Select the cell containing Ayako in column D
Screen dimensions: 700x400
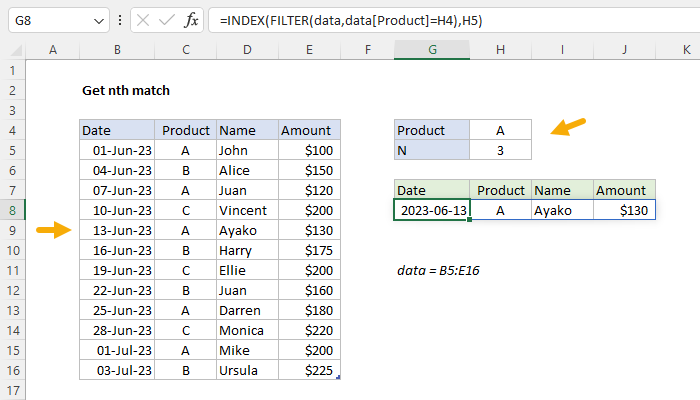pos(246,231)
